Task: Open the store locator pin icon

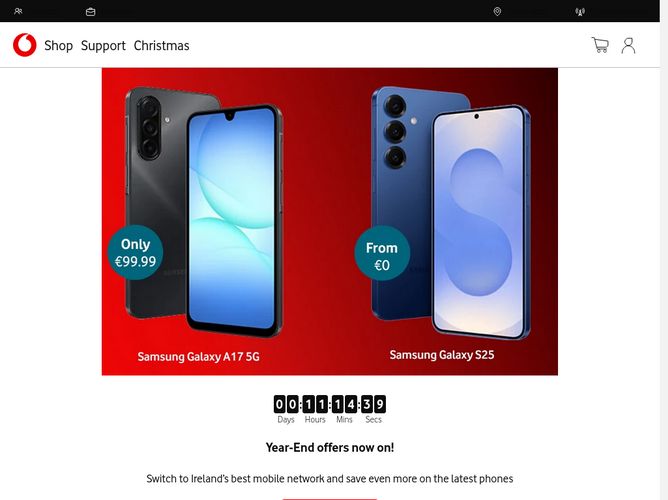Action: (x=497, y=11)
